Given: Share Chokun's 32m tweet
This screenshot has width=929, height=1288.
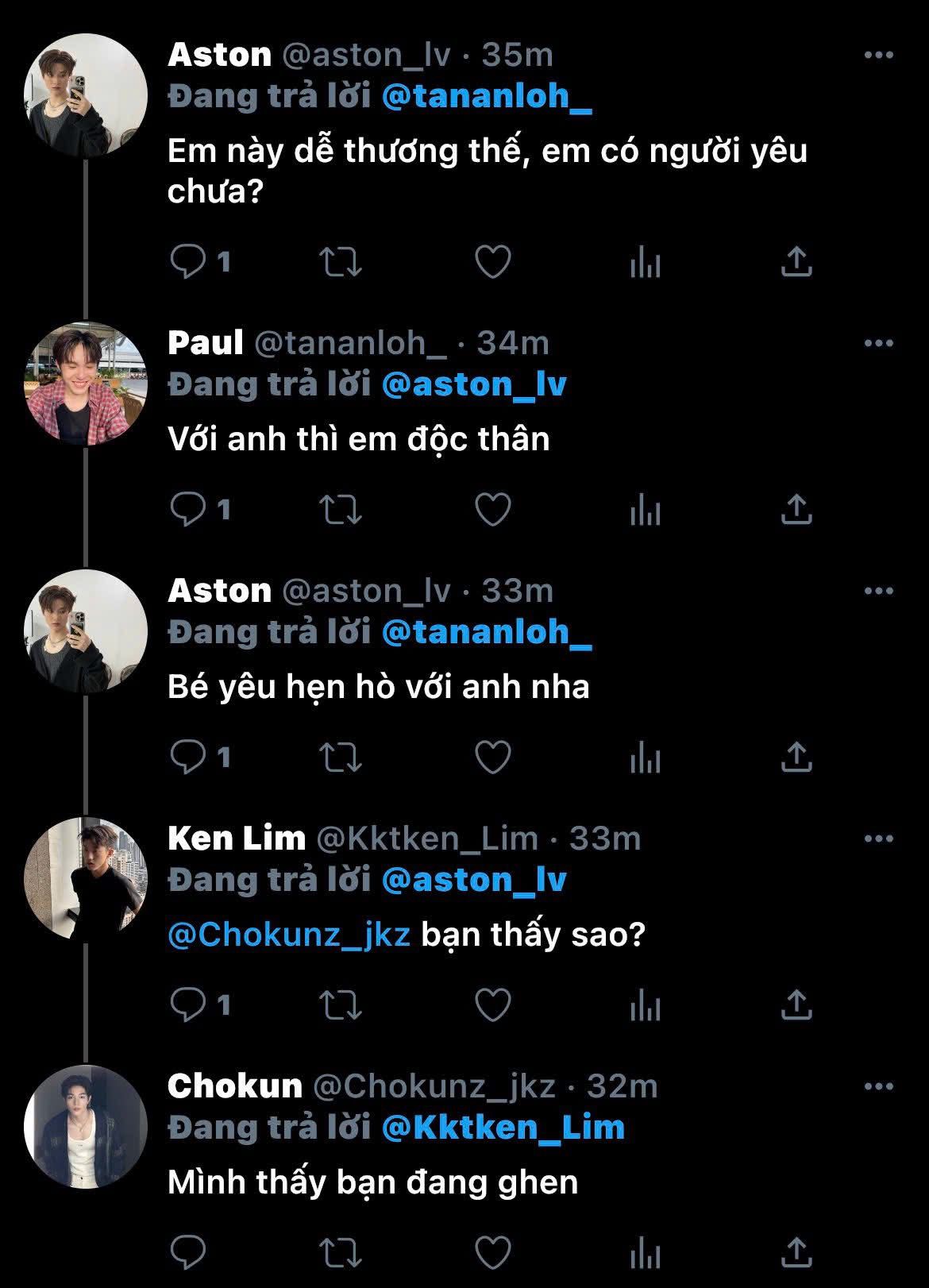Looking at the screenshot, I should coord(796,1253).
